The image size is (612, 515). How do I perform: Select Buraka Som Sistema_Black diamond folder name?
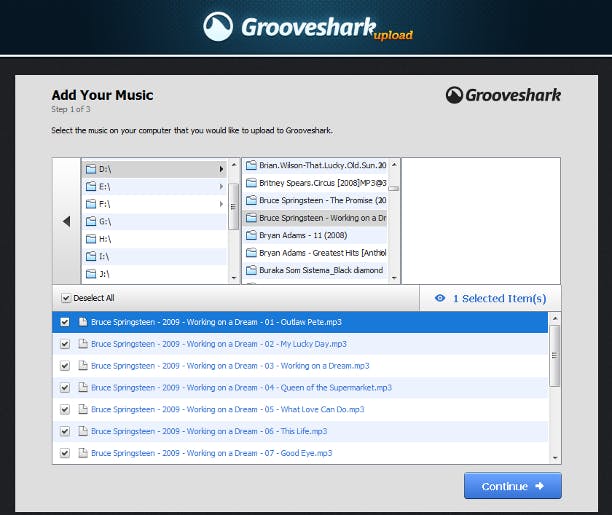(321, 270)
